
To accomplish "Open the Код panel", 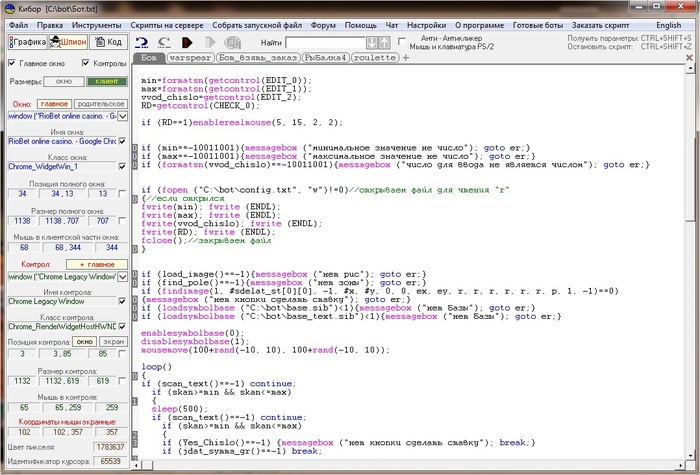I will coord(108,42).
